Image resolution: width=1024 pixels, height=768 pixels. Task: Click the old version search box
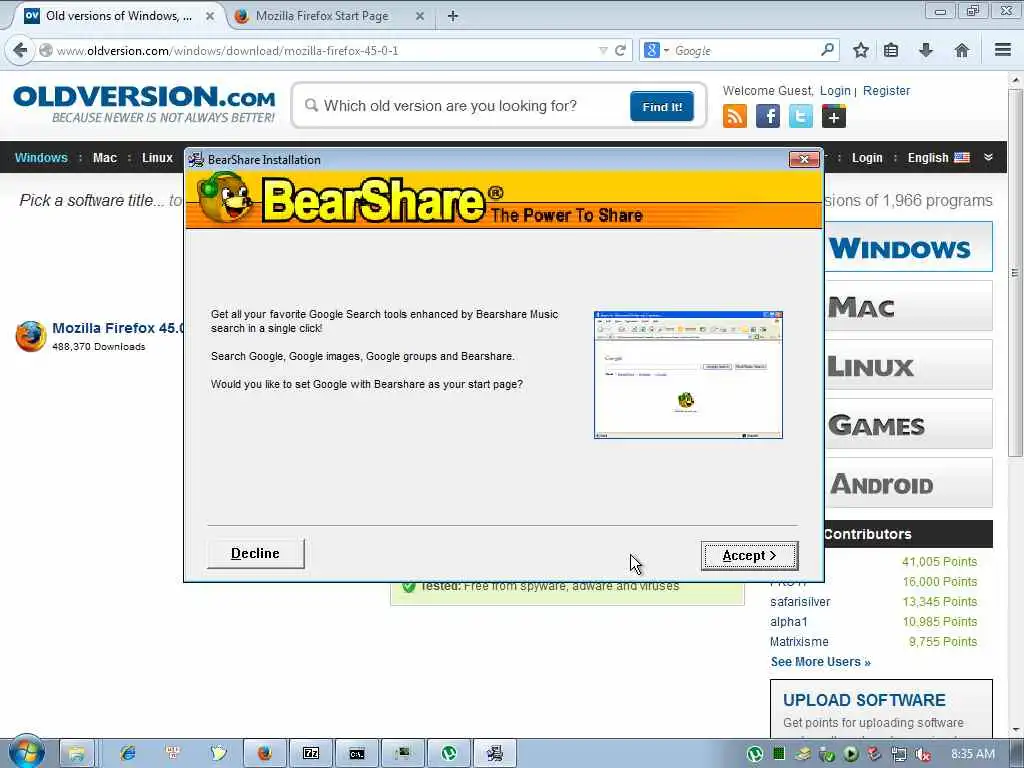(x=464, y=106)
